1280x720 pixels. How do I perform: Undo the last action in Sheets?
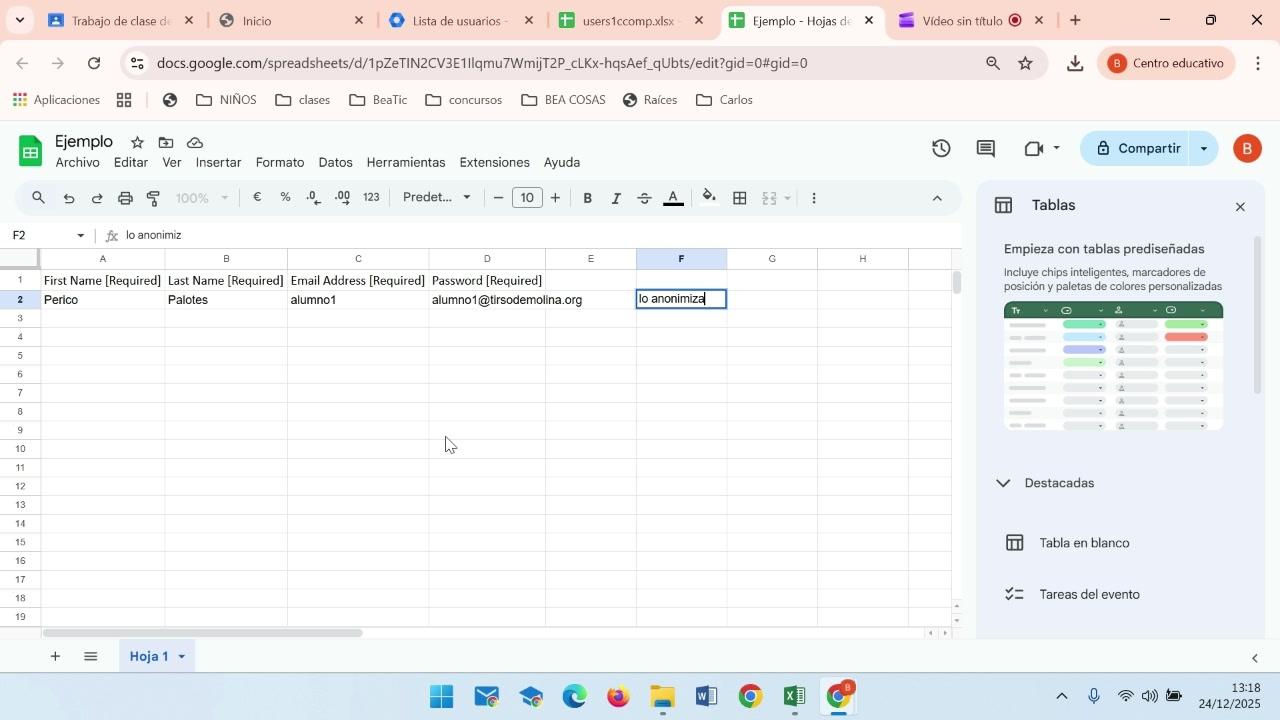click(x=69, y=198)
